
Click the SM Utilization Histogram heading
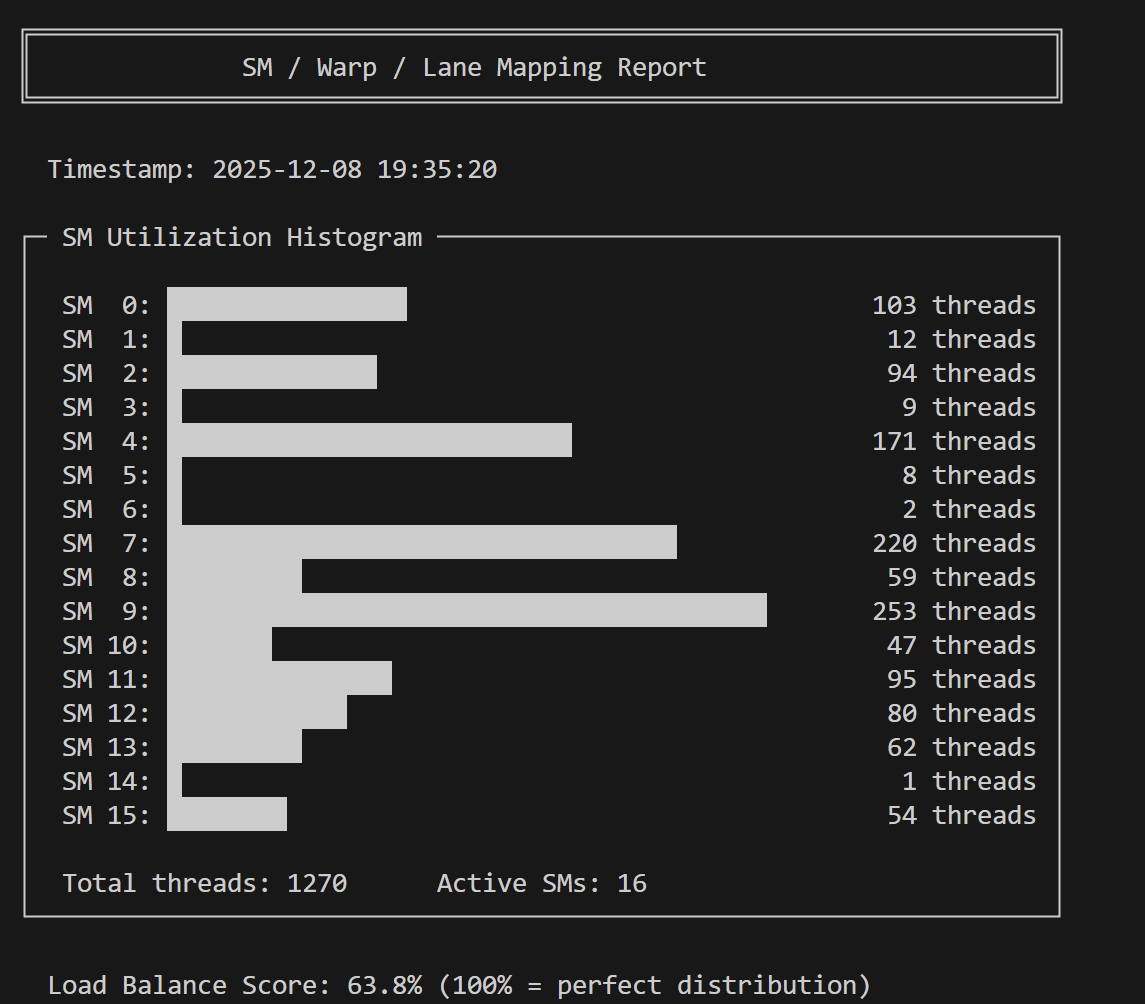(x=242, y=238)
